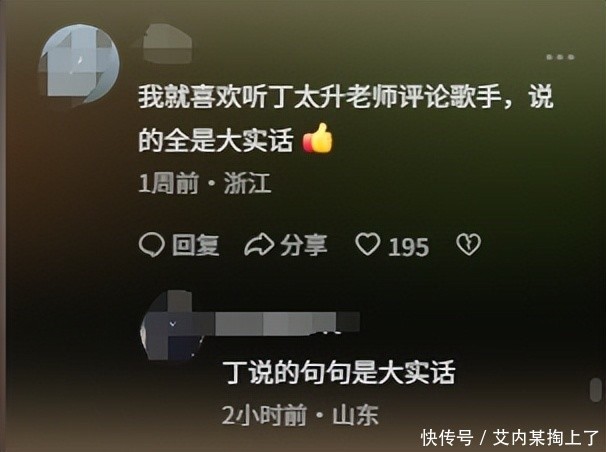The image size is (606, 452).
Task: Click the 1周前 · 浙江 timestamp
Action: coord(204,183)
